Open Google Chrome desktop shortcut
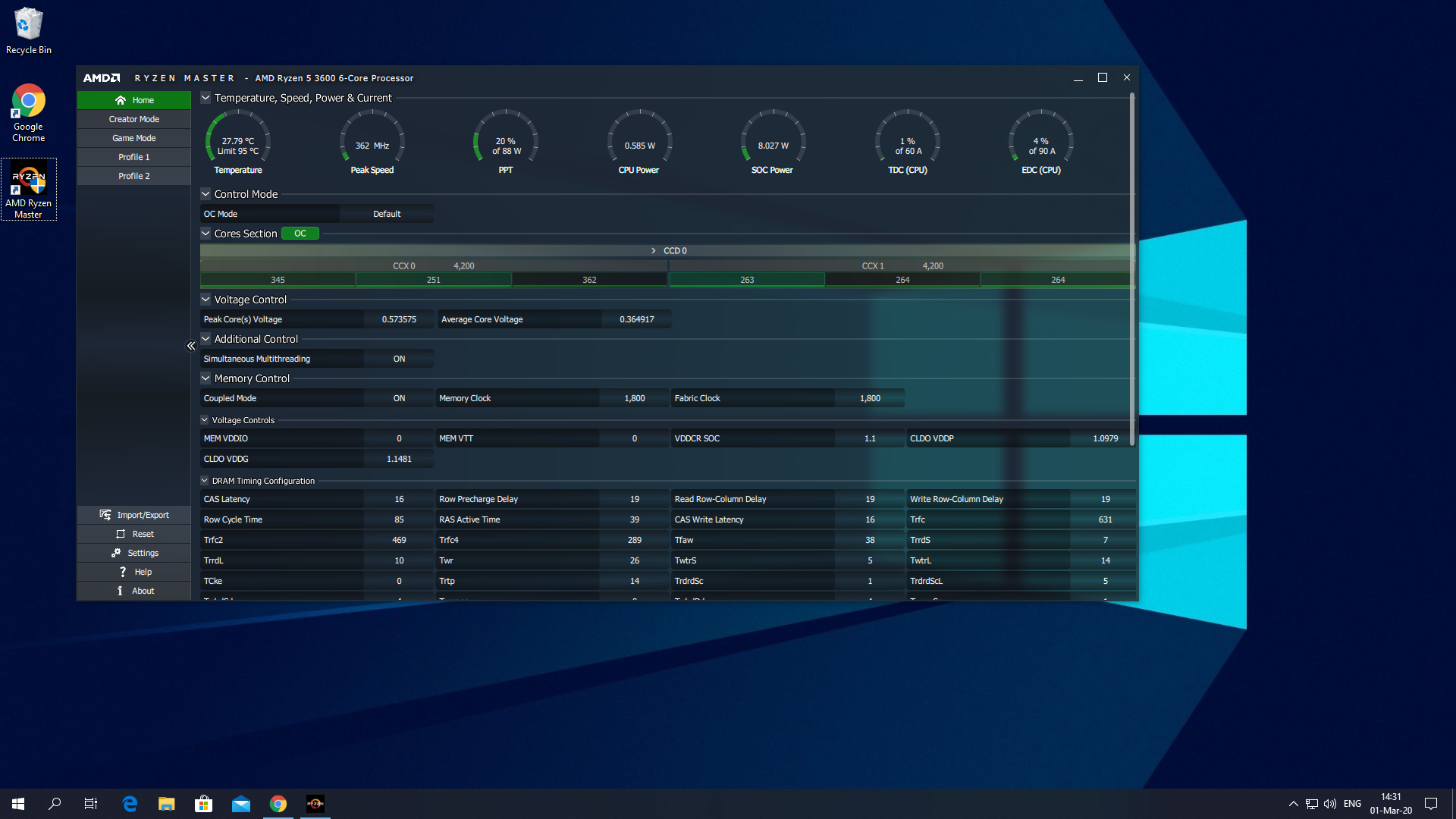This screenshot has height=819, width=1456. 28,114
